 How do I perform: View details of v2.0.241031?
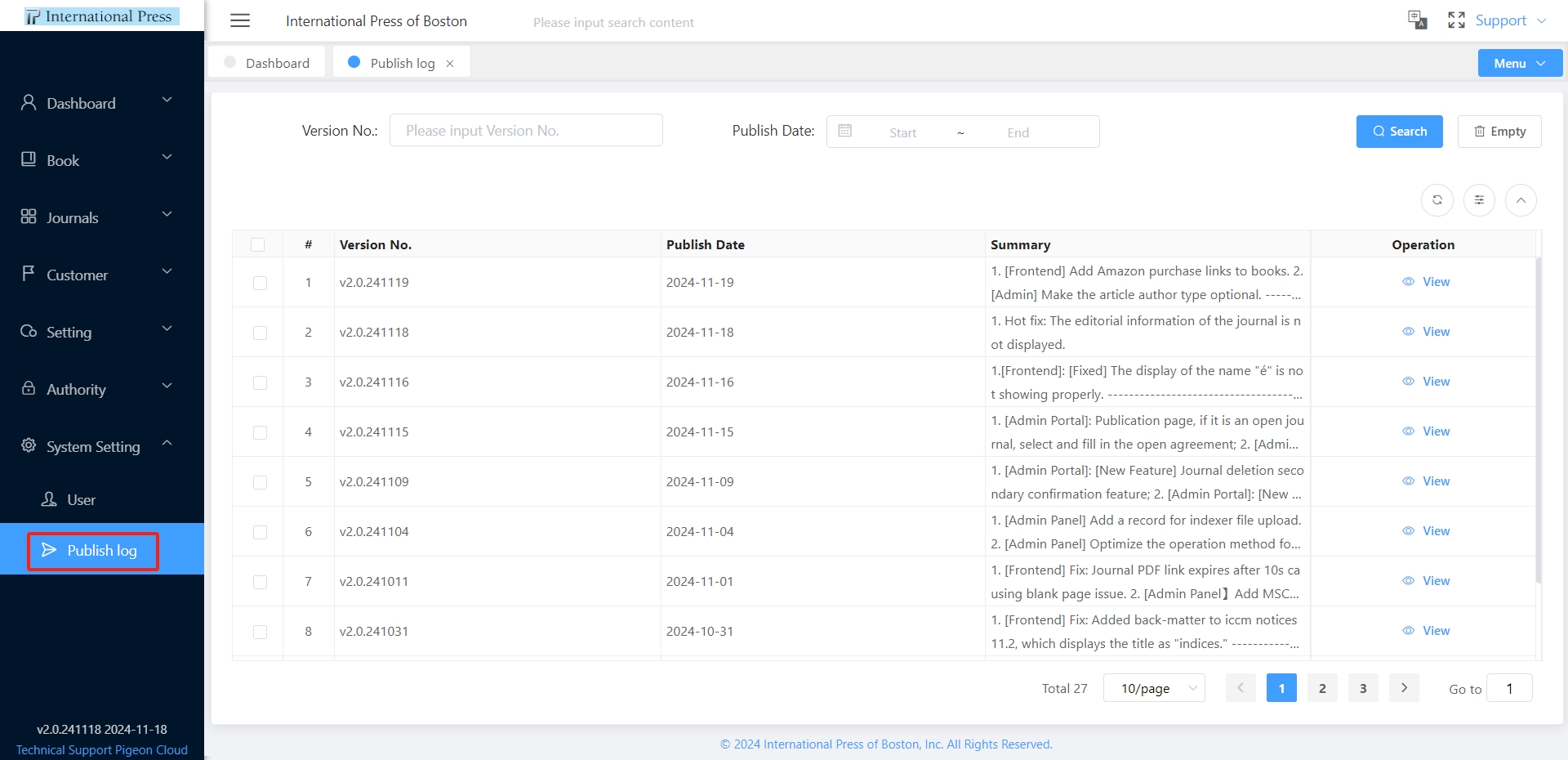pyautogui.click(x=1427, y=631)
